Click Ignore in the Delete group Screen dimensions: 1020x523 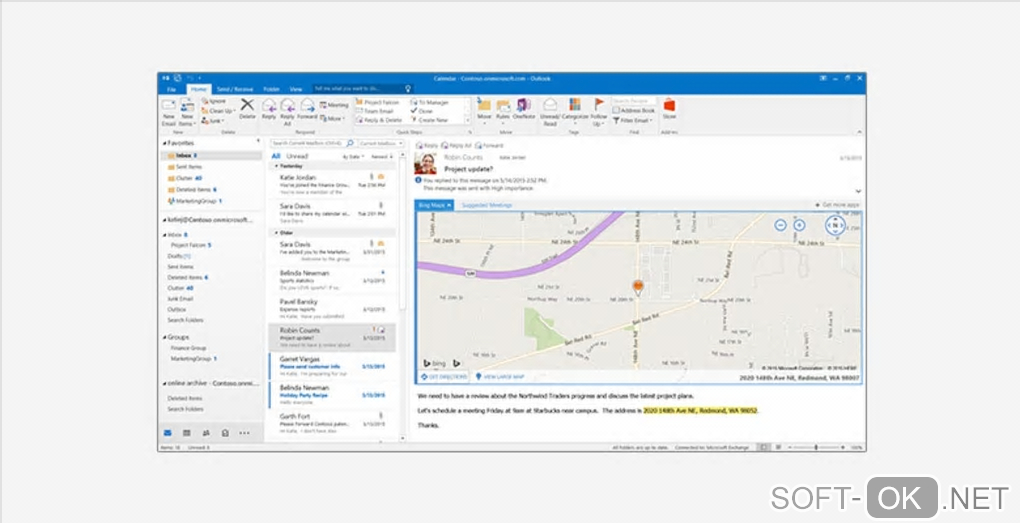click(213, 101)
